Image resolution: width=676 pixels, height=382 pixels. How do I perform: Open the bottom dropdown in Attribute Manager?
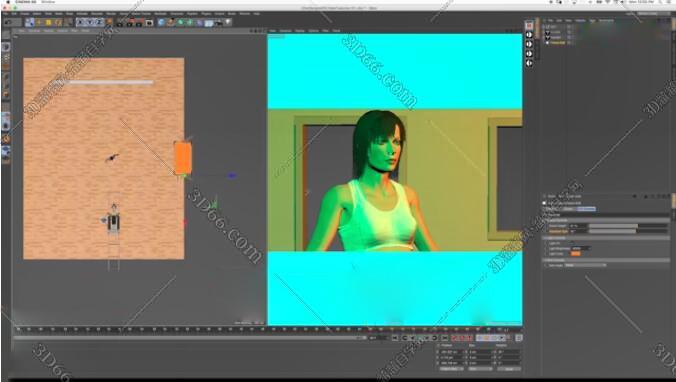[585, 265]
